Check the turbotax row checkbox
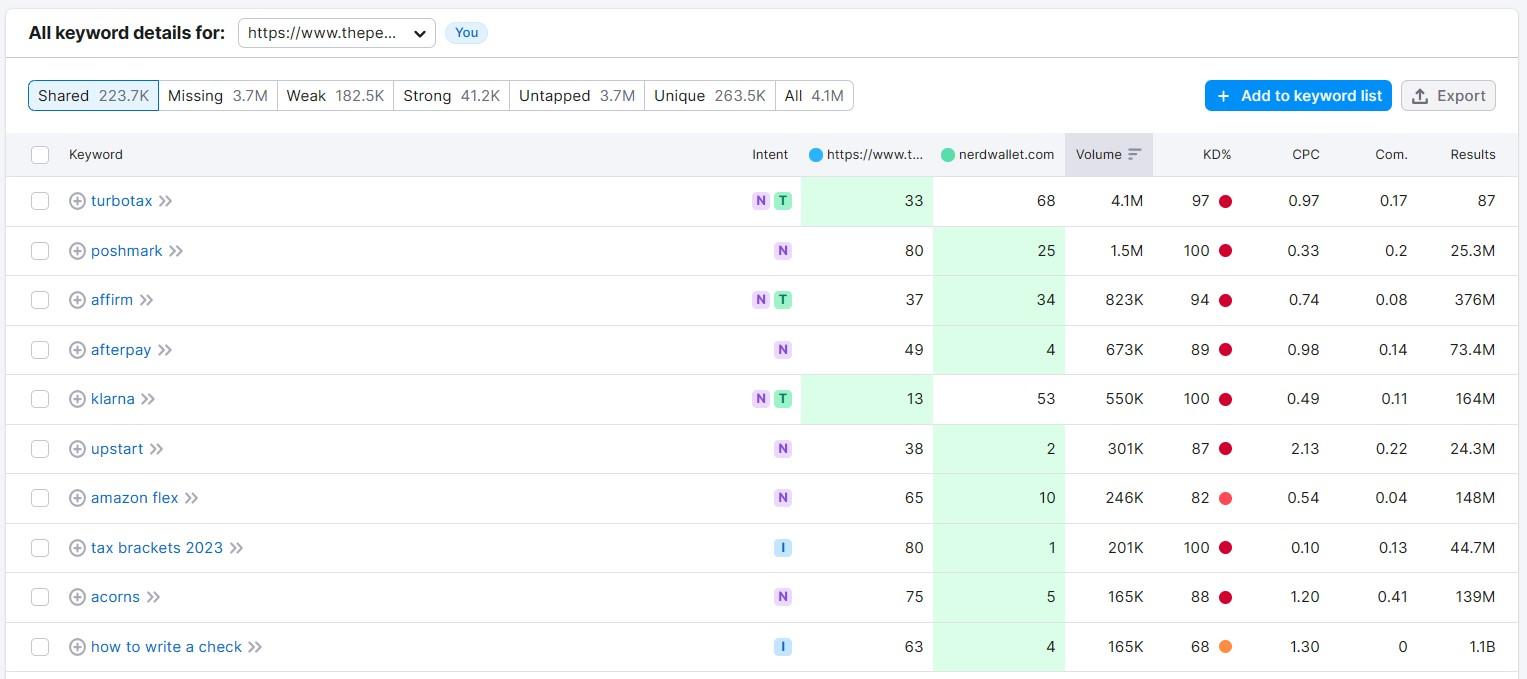The width and height of the screenshot is (1527, 679). pos(40,201)
